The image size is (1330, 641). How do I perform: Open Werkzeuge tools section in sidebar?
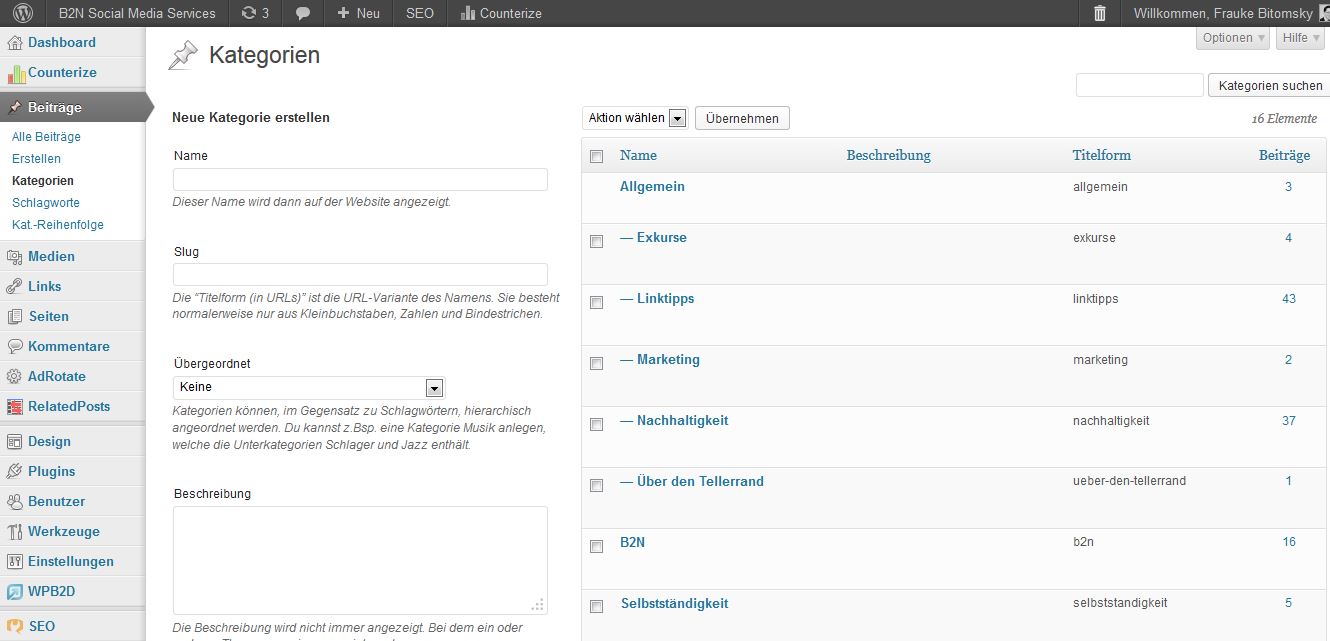pyautogui.click(x=63, y=531)
